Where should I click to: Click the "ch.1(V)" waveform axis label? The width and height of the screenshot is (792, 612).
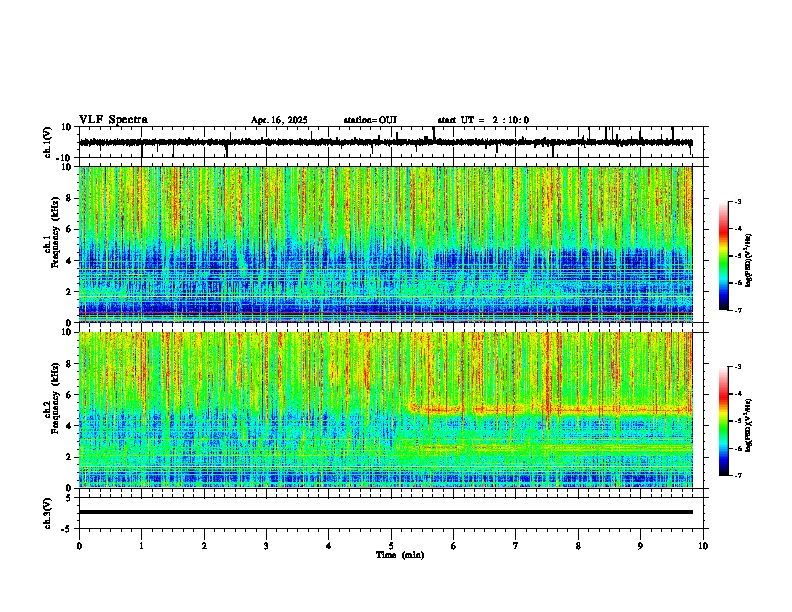[48, 142]
